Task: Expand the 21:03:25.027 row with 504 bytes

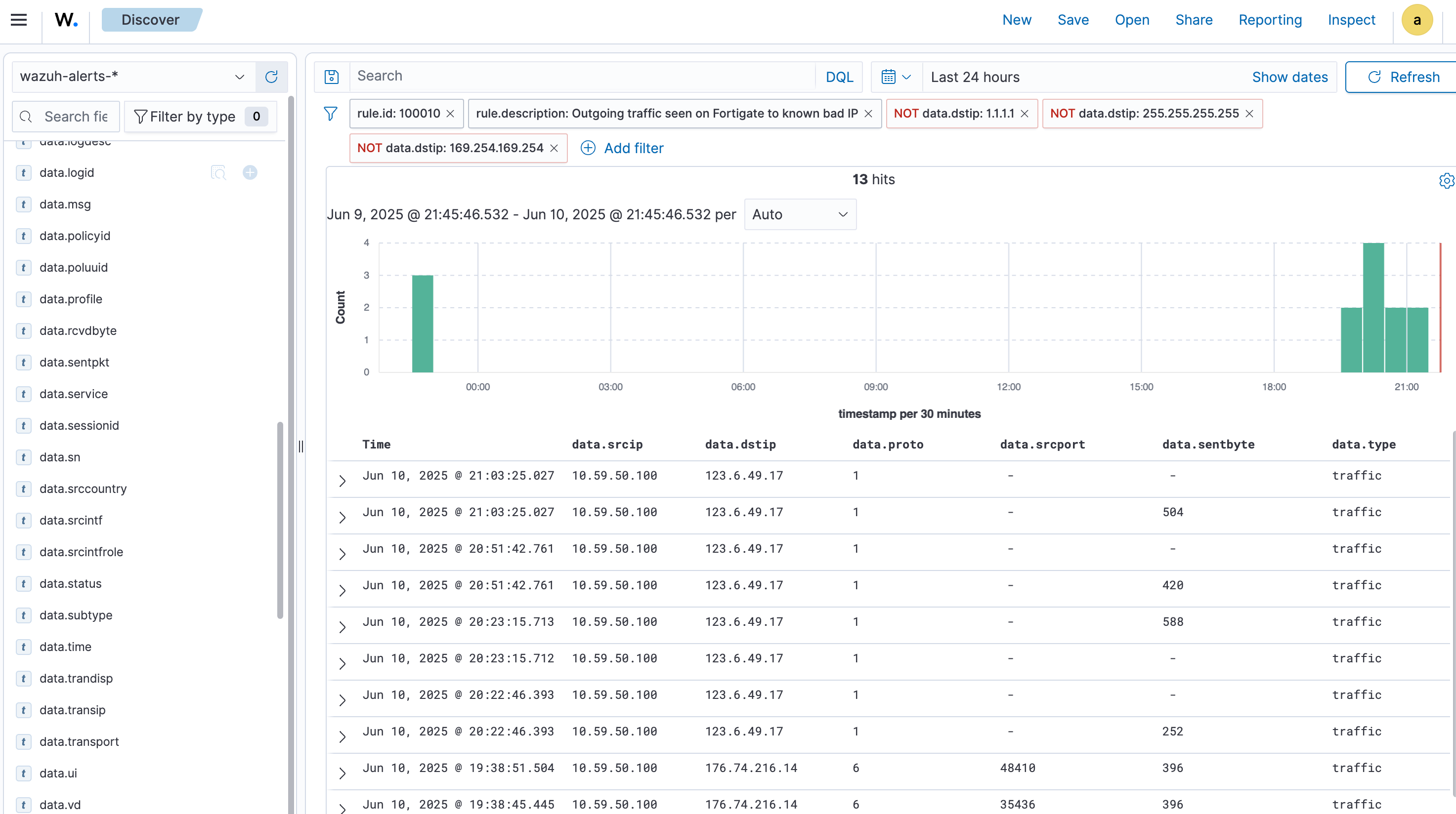Action: coord(342,518)
